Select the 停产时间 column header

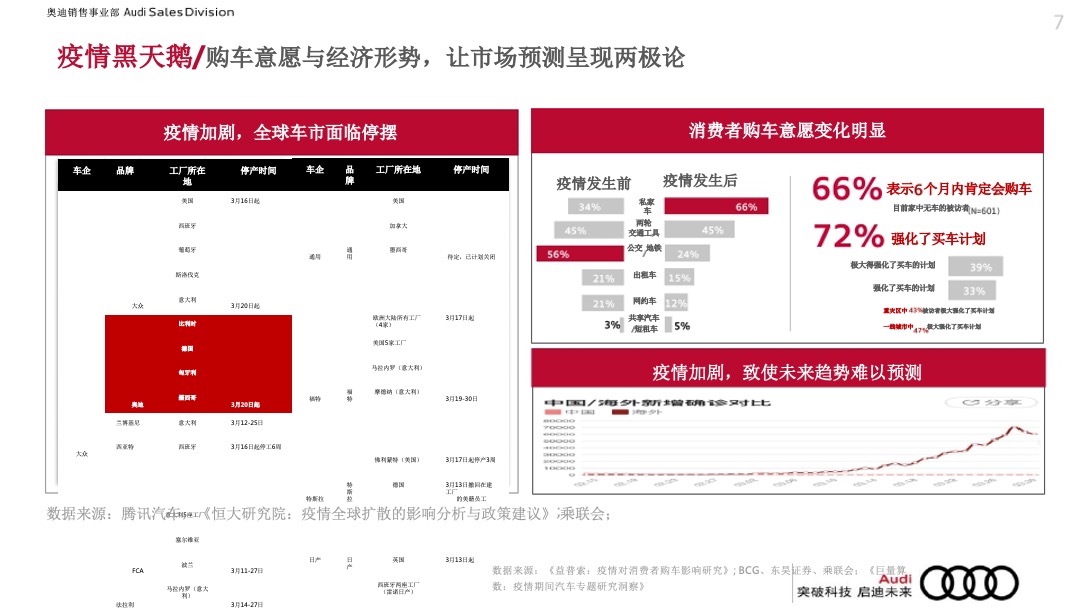[x=260, y=171]
